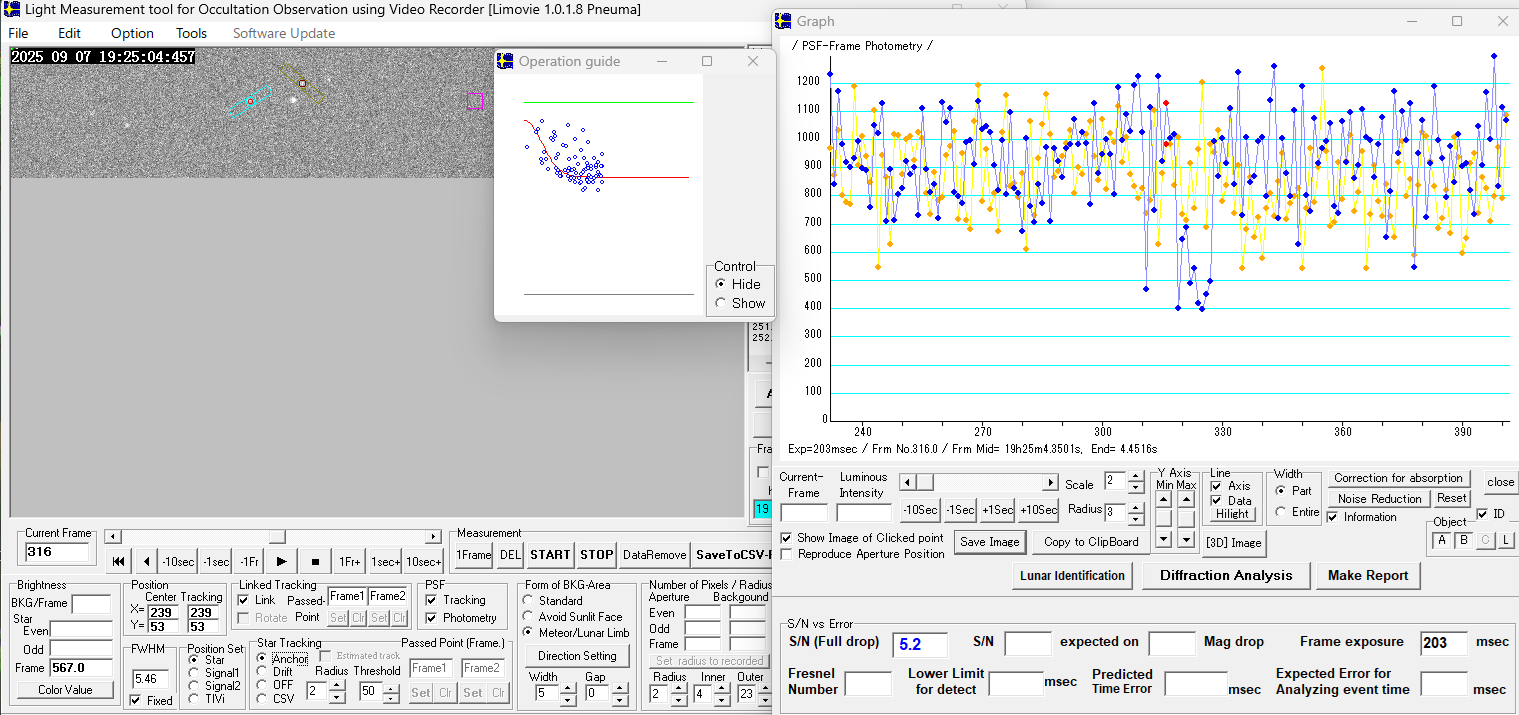Enable Reproduce Aperture Position checkbox
The width and height of the screenshot is (1519, 715).
(787, 554)
